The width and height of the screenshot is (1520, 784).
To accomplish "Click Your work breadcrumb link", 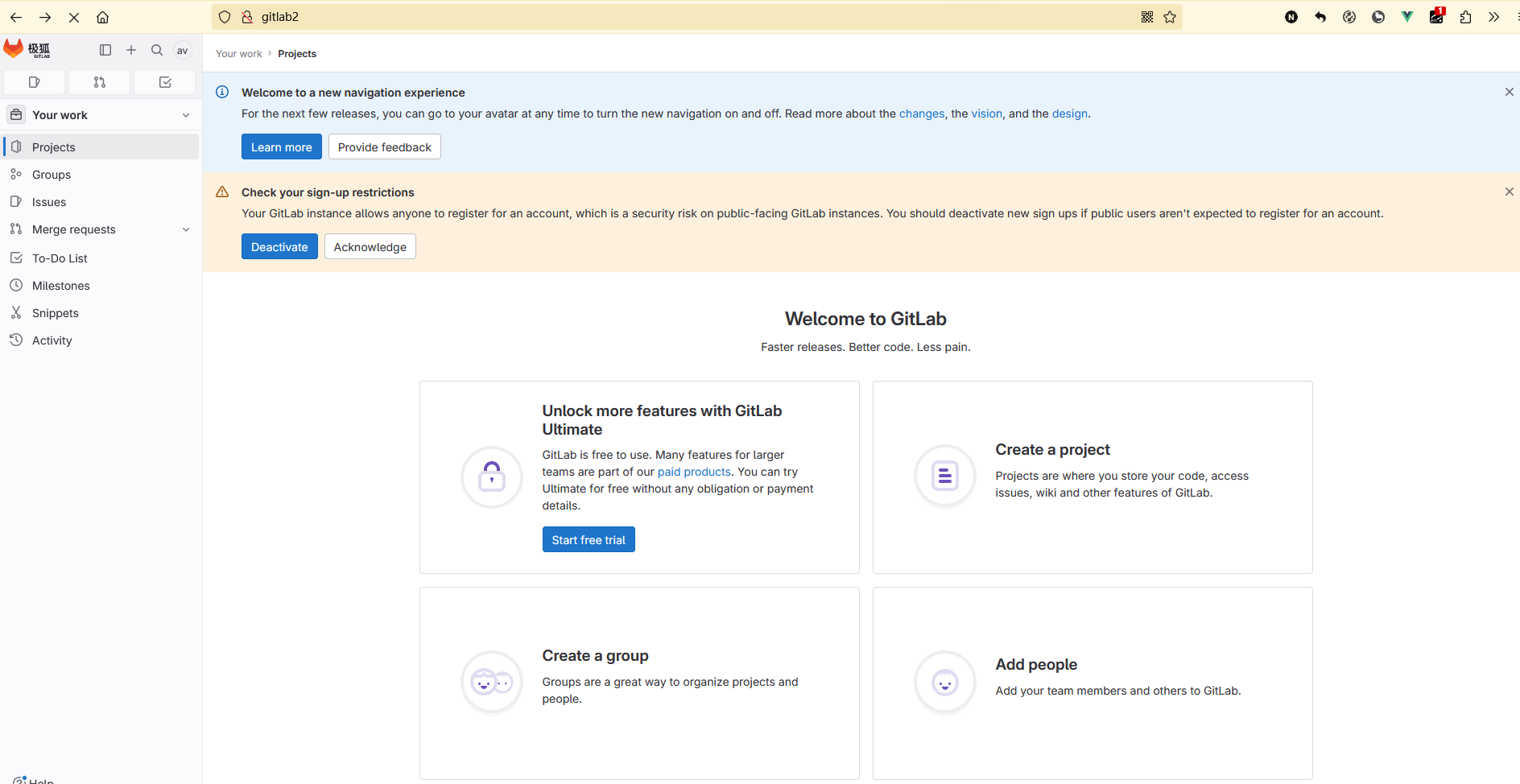I will tap(239, 54).
